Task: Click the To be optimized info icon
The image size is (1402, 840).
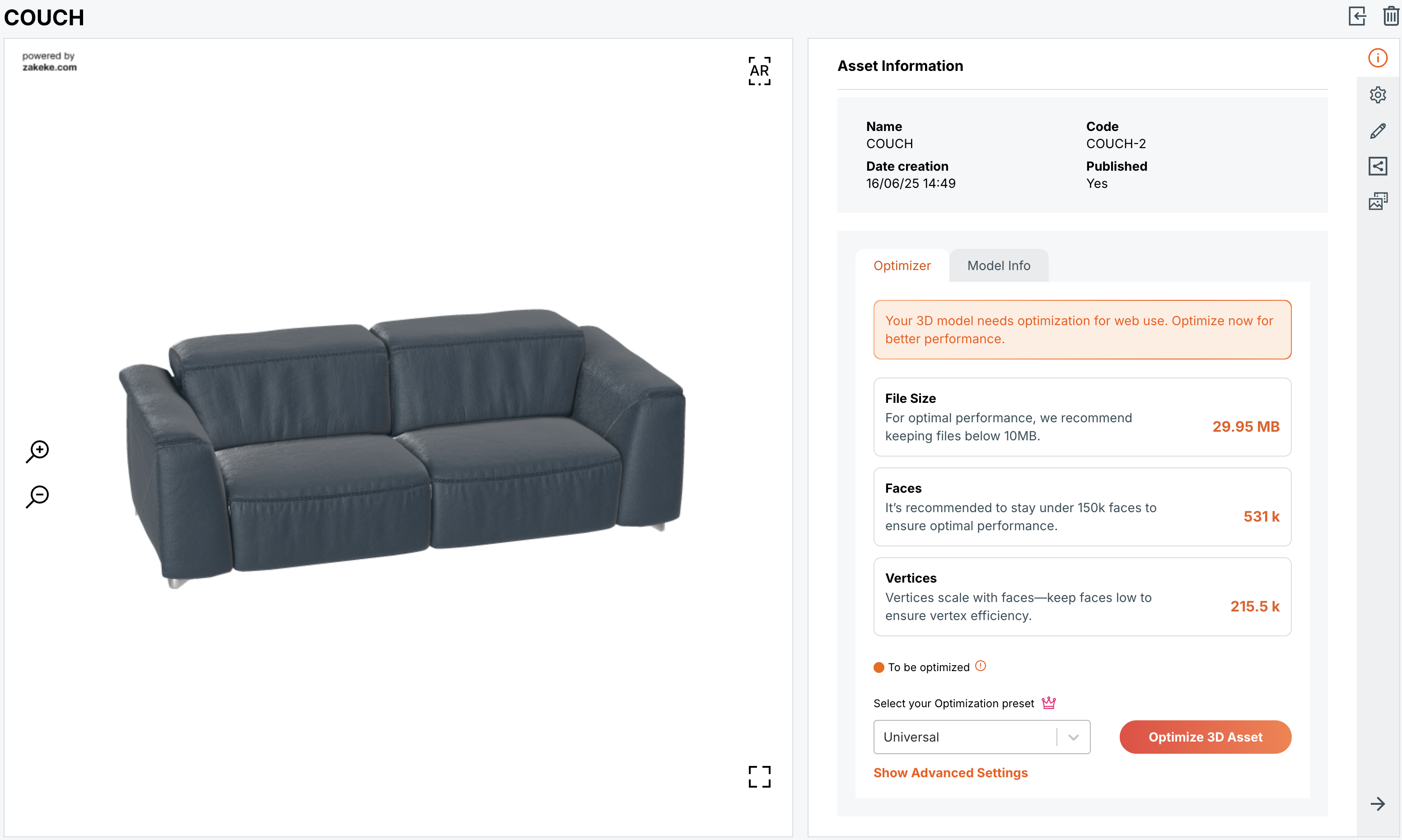Action: click(x=980, y=666)
